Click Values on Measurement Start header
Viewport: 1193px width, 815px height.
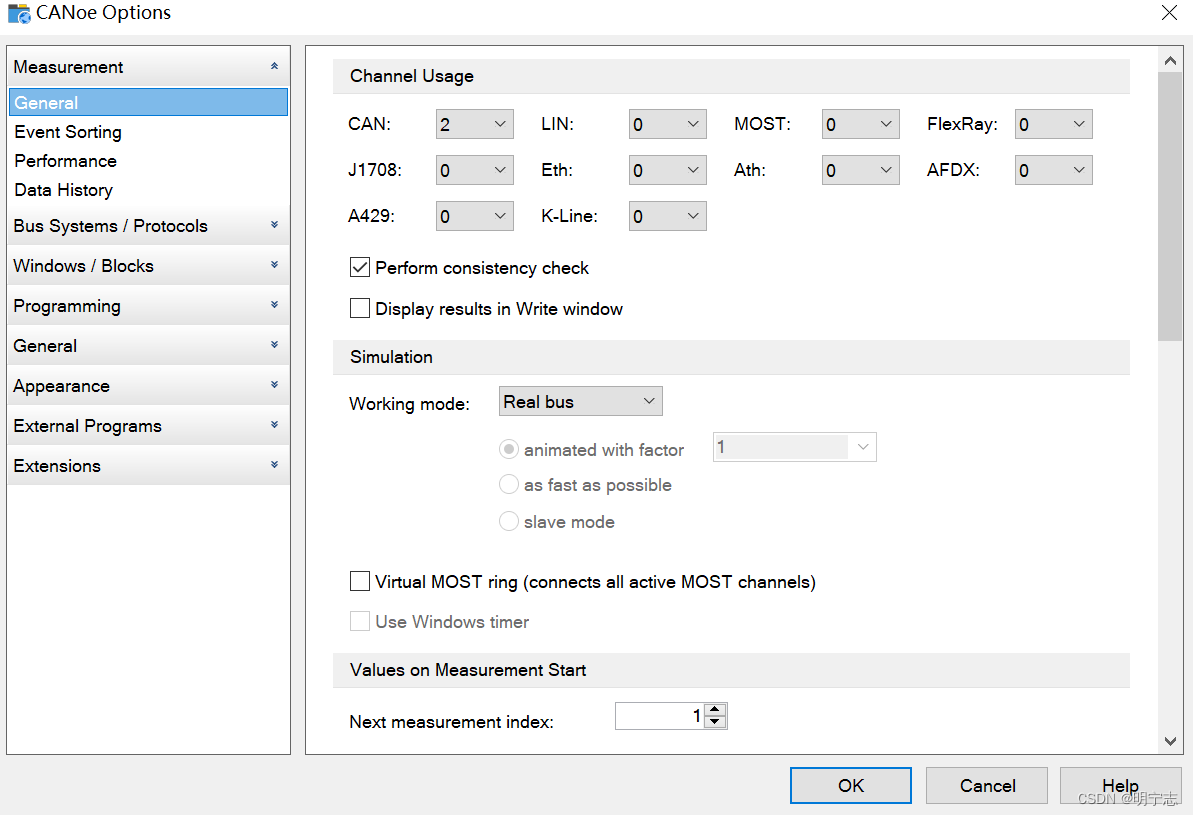tap(731, 670)
